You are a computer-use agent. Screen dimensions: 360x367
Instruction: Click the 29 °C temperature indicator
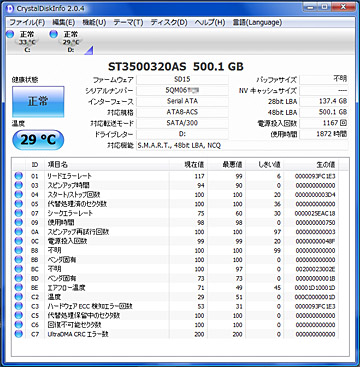pyautogui.click(x=38, y=140)
